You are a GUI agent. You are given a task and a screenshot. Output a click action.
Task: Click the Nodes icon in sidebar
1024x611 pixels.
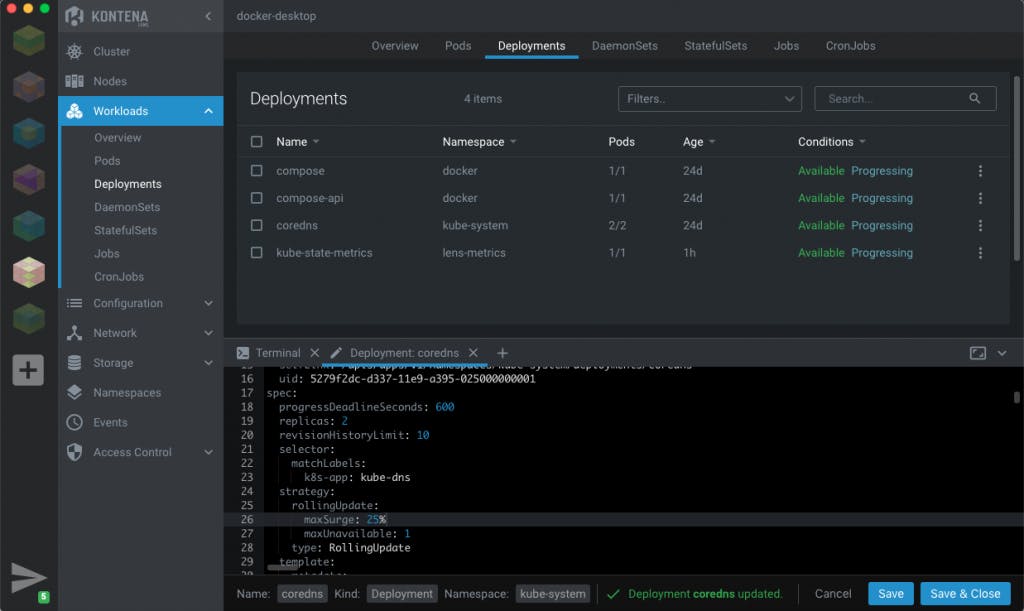click(75, 81)
